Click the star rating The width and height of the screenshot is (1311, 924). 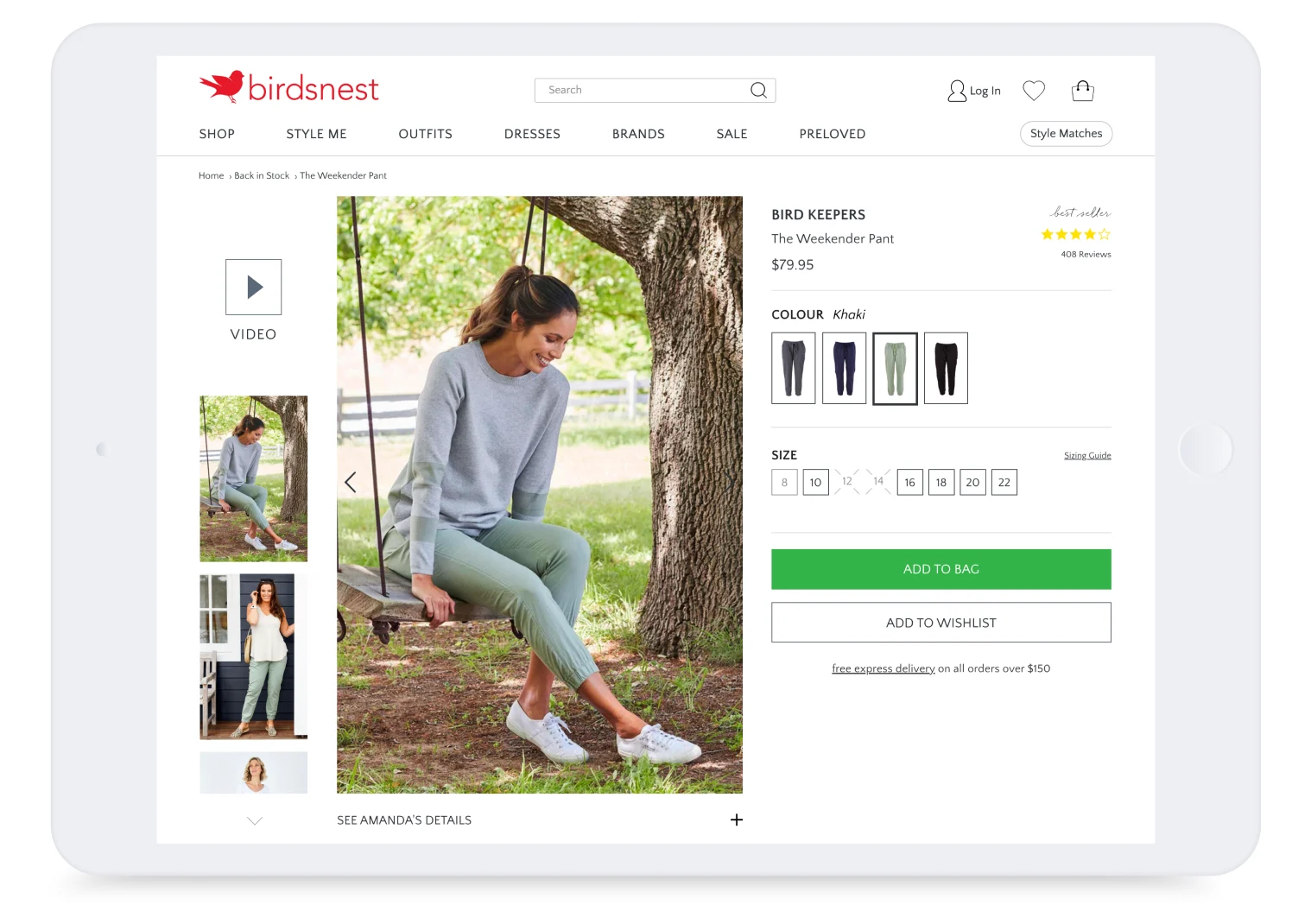coord(1075,234)
